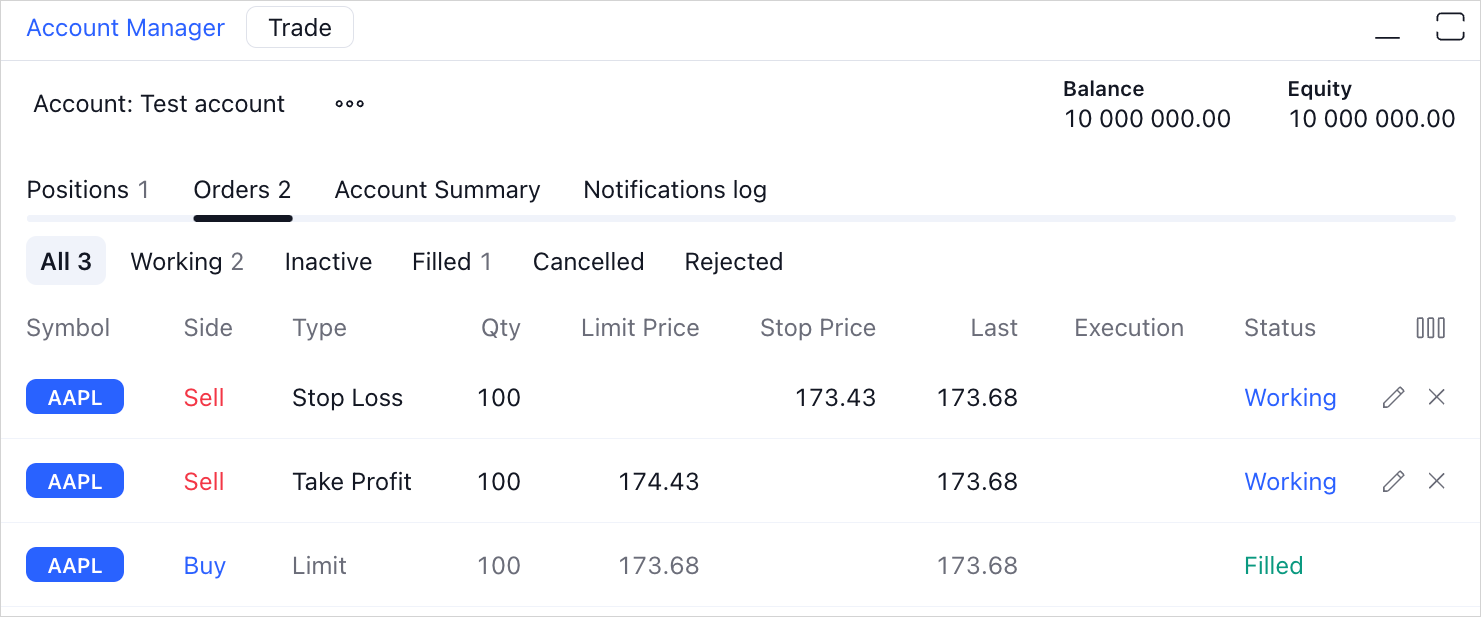Sort orders by Symbol column header
Viewport: 1481px width, 617px height.
pyautogui.click(x=68, y=328)
